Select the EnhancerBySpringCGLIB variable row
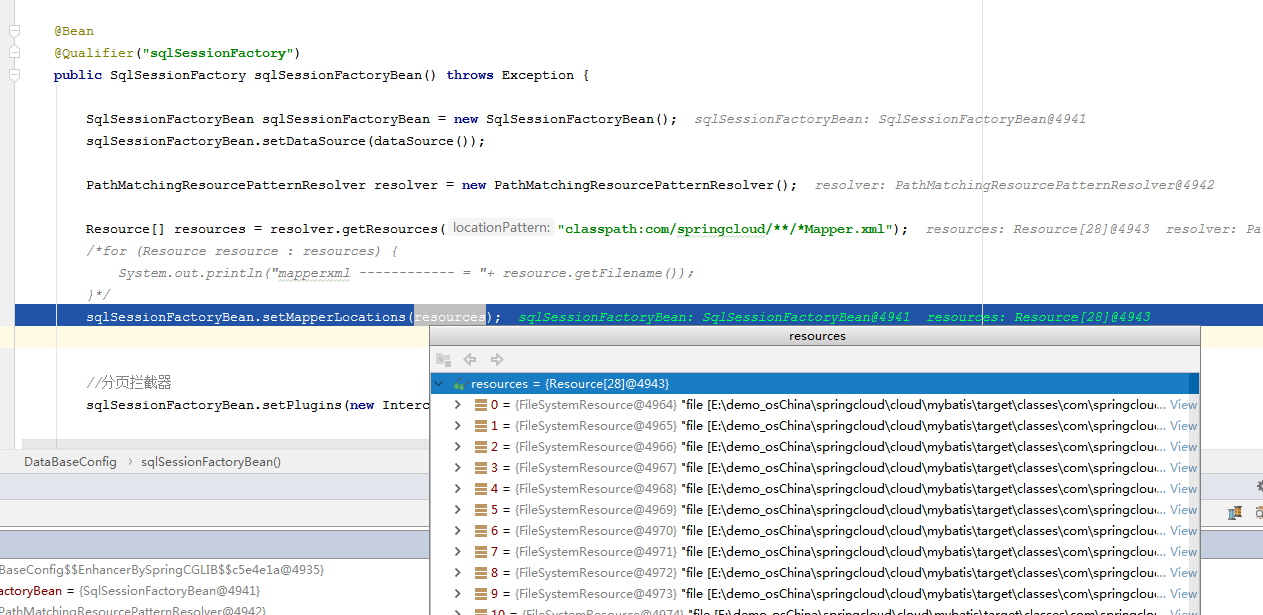Viewport: 1263px width, 615px height. [162, 569]
